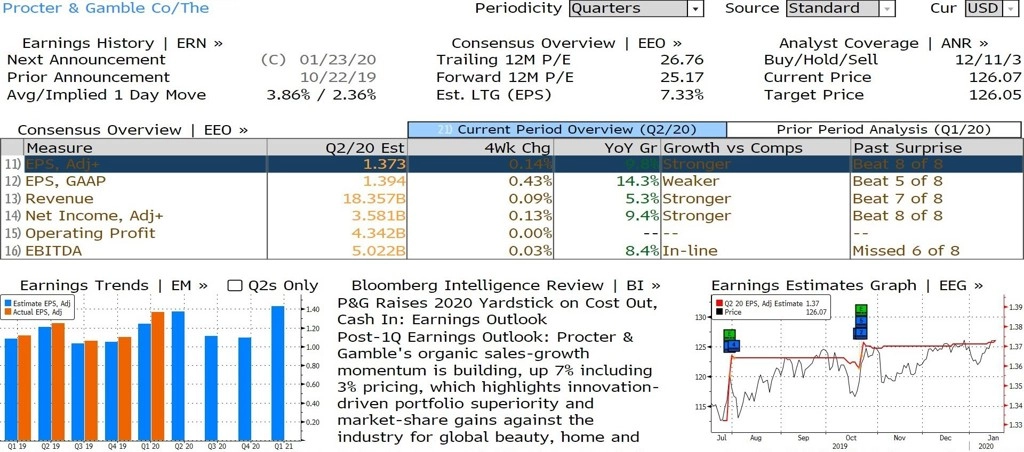Screen dimensions: 1024x452
Task: Select the Q3 20 estimate bar in Earnings Trends
Action: (x=211, y=387)
